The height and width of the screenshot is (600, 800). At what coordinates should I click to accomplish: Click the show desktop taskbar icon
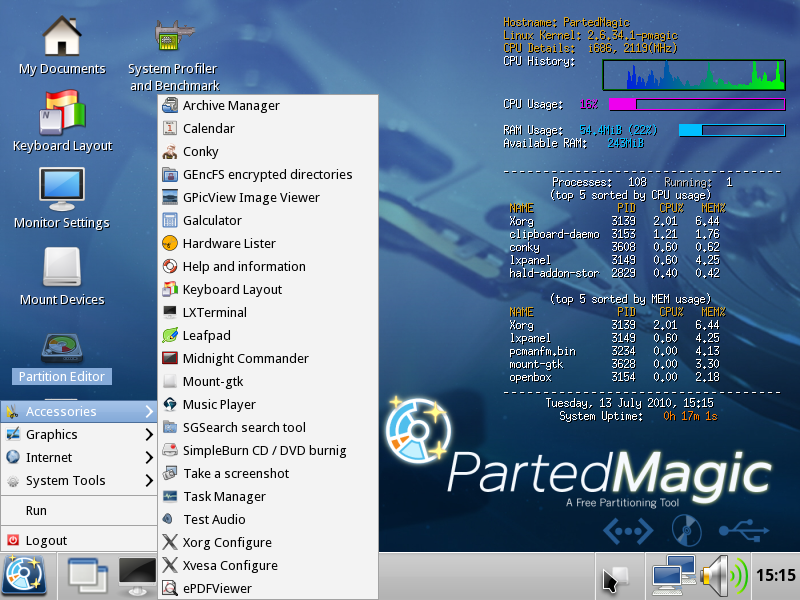(87, 575)
